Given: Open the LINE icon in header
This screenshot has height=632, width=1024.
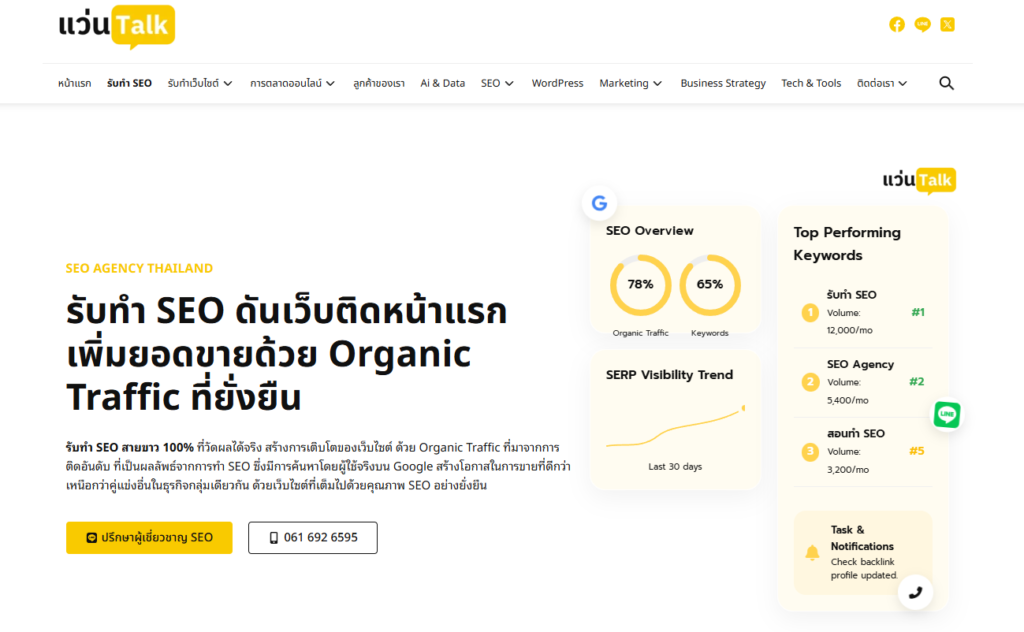Looking at the screenshot, I should point(922,24).
